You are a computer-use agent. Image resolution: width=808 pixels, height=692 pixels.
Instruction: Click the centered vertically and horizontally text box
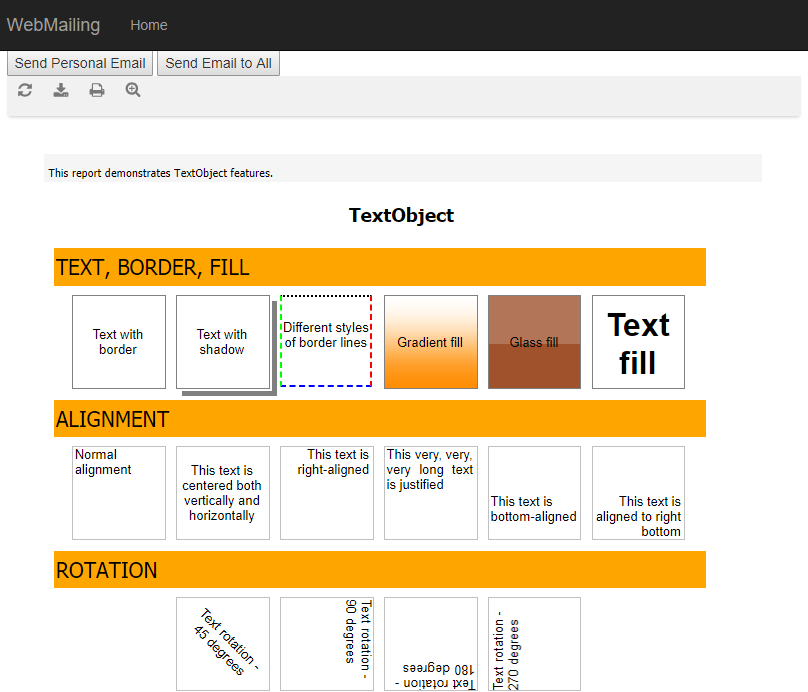[223, 493]
